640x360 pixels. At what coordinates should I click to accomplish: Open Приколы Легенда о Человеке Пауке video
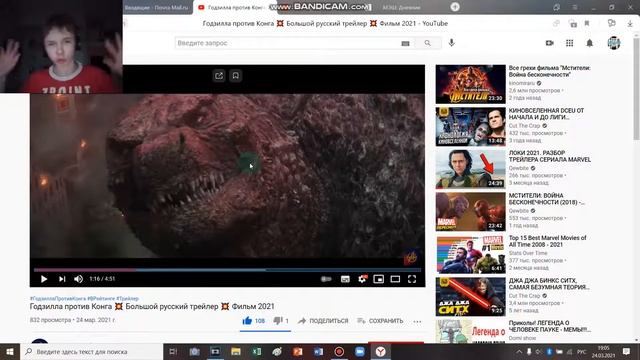[549, 326]
